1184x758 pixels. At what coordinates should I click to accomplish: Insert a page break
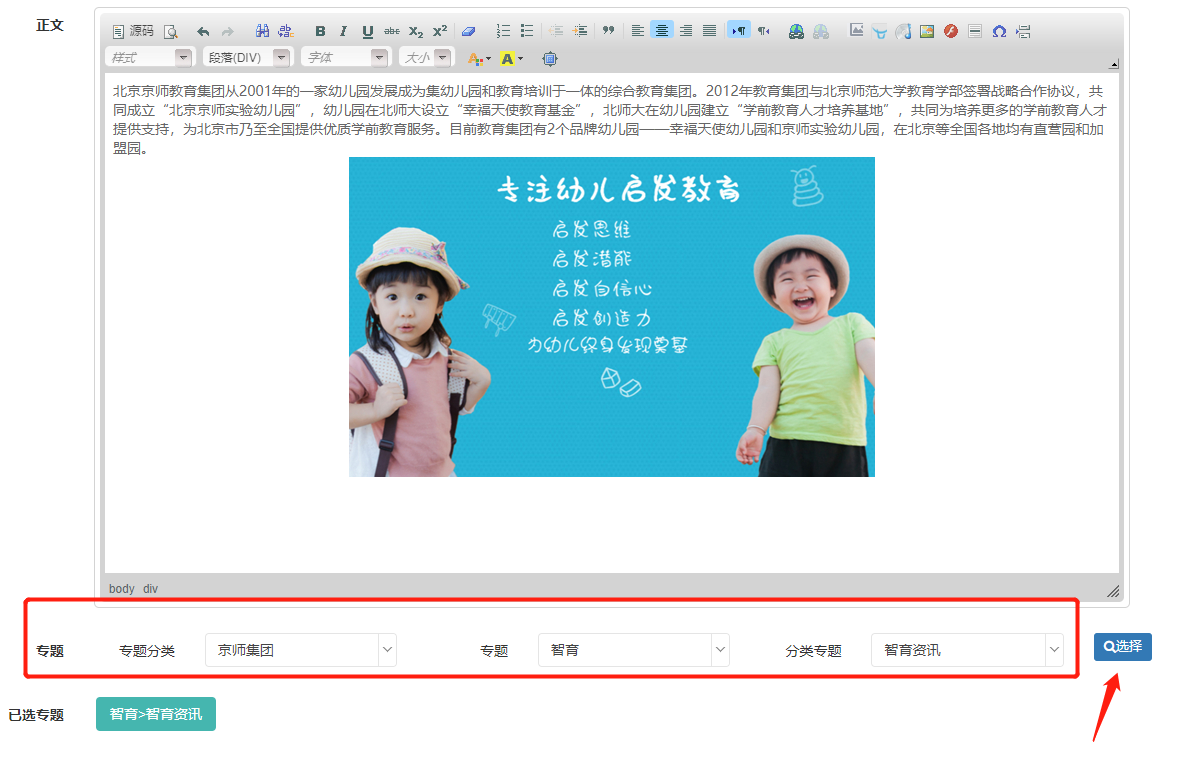coord(1024,31)
